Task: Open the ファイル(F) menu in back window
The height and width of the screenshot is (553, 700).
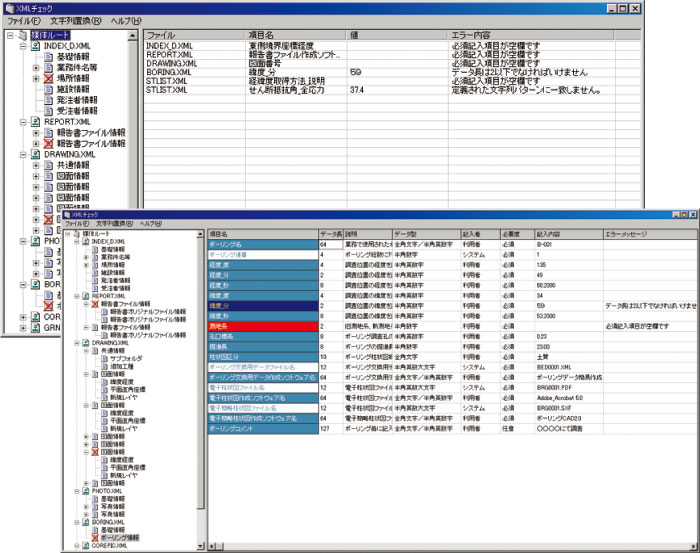Action: point(24,20)
